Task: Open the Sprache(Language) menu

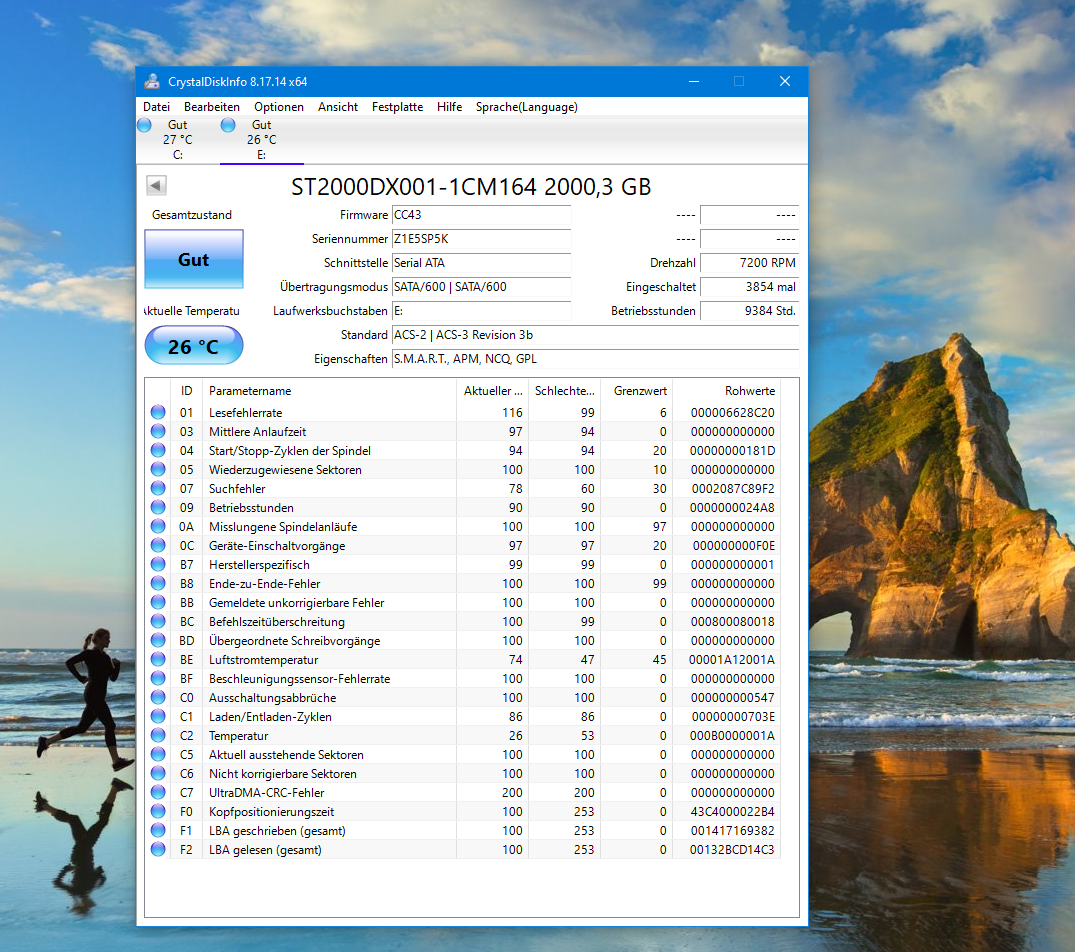Action: 527,107
